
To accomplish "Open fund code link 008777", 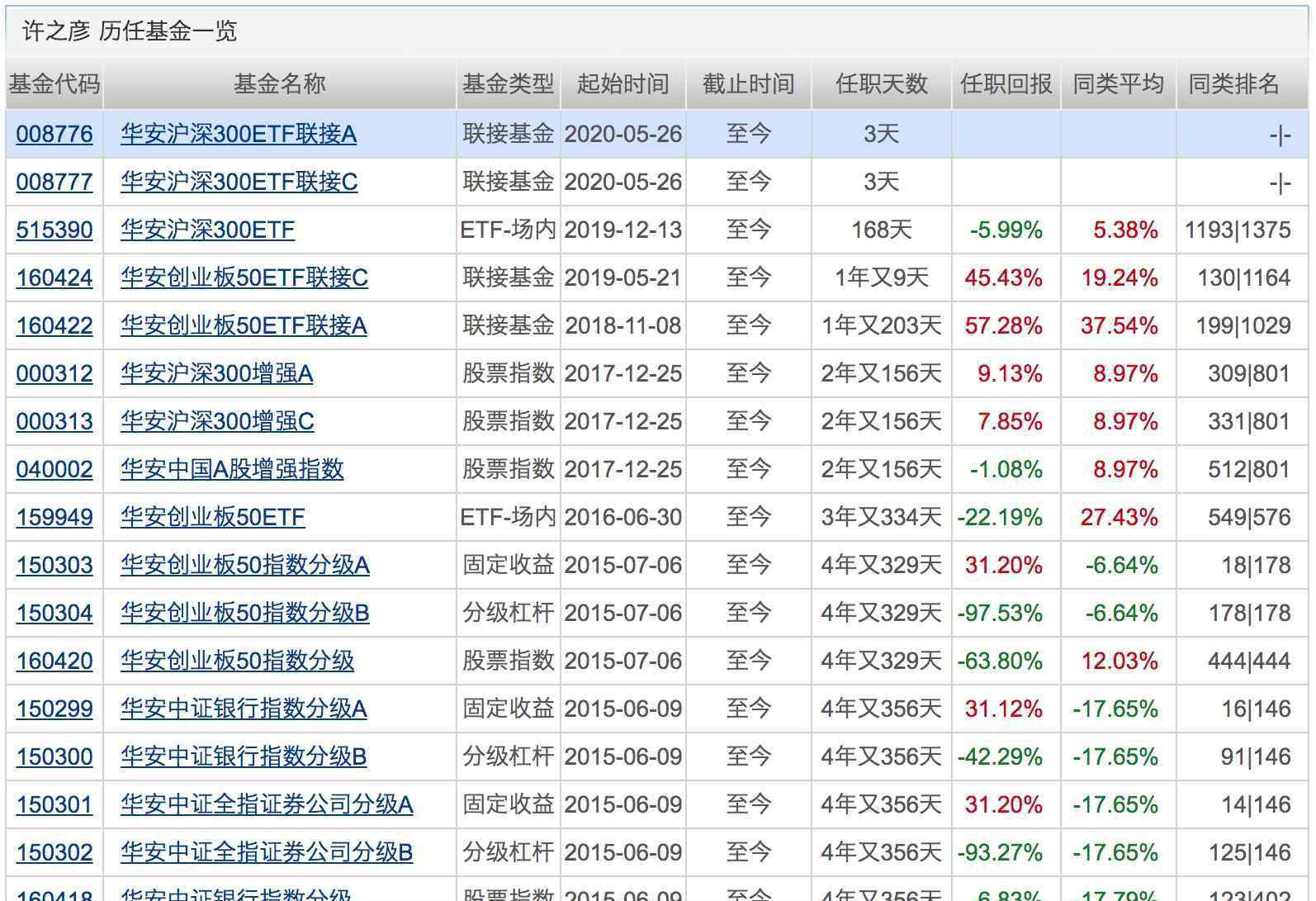I will pos(54,182).
